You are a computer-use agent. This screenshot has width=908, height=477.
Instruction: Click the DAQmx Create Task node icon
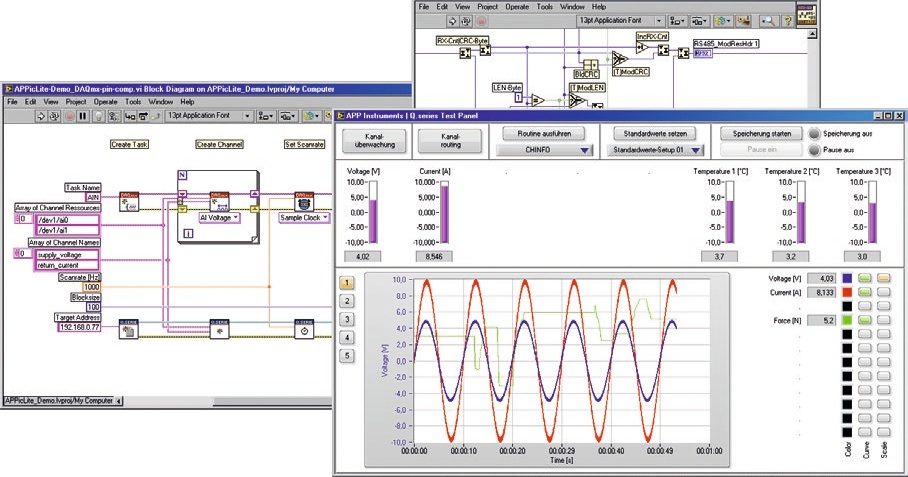pyautogui.click(x=129, y=202)
